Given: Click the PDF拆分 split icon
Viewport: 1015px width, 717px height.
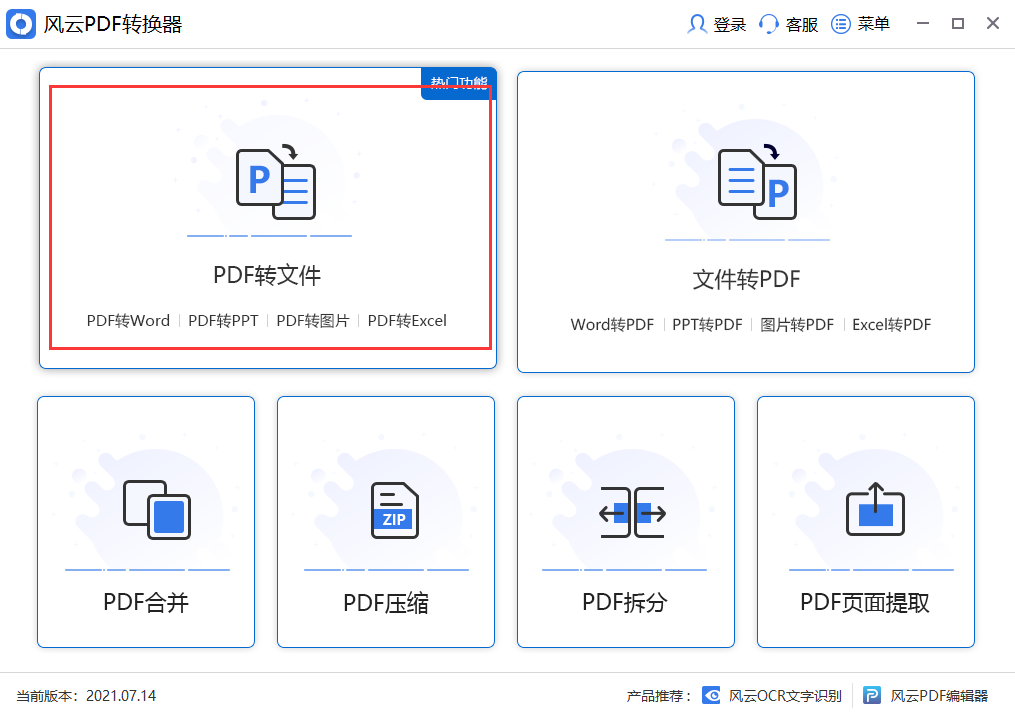Looking at the screenshot, I should pos(632,513).
